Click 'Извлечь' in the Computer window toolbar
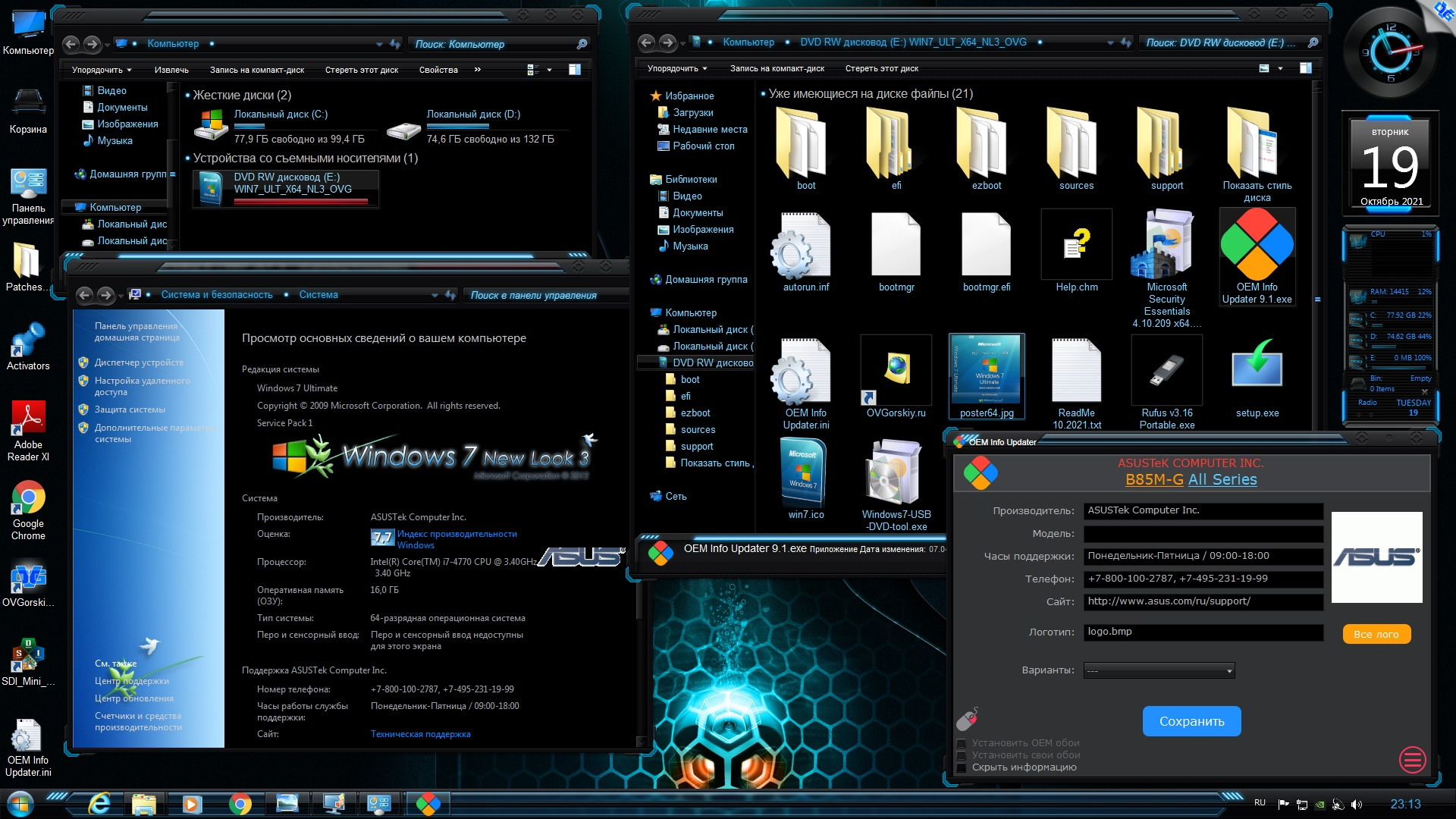 tap(171, 70)
